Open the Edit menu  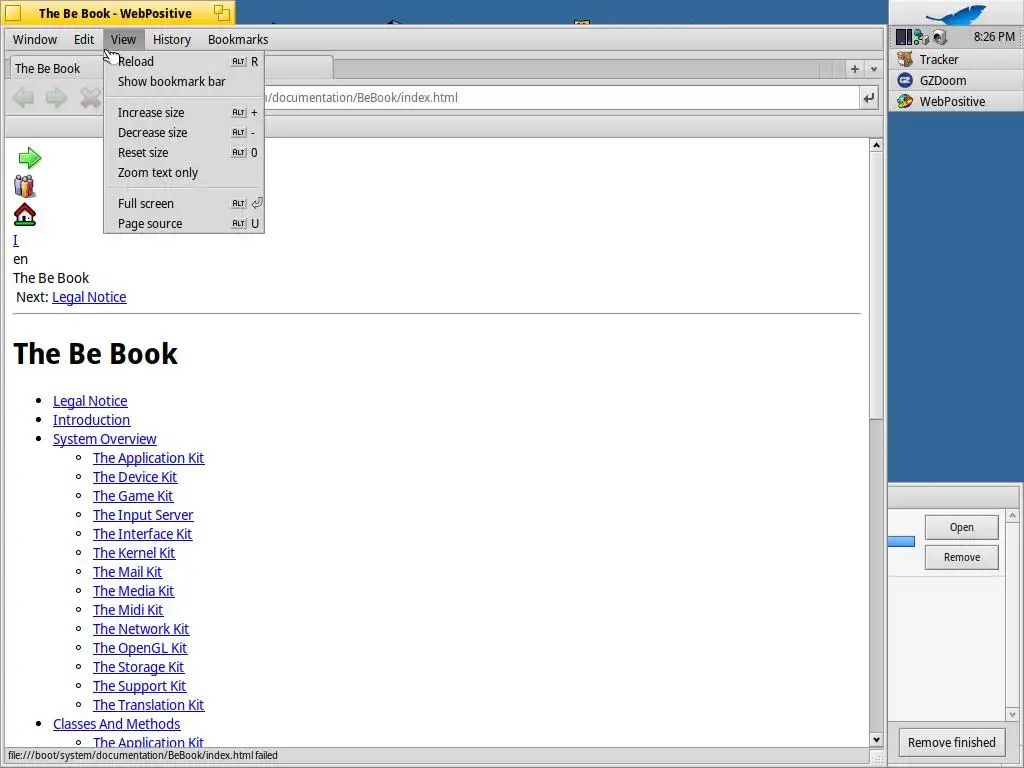coord(84,39)
